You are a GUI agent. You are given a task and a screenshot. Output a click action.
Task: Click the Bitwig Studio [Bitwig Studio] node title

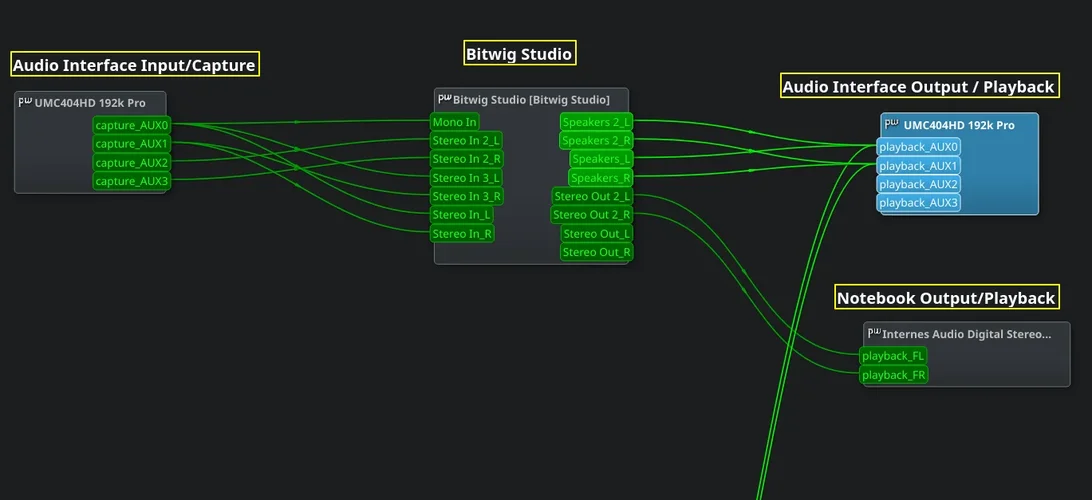[x=531, y=100]
